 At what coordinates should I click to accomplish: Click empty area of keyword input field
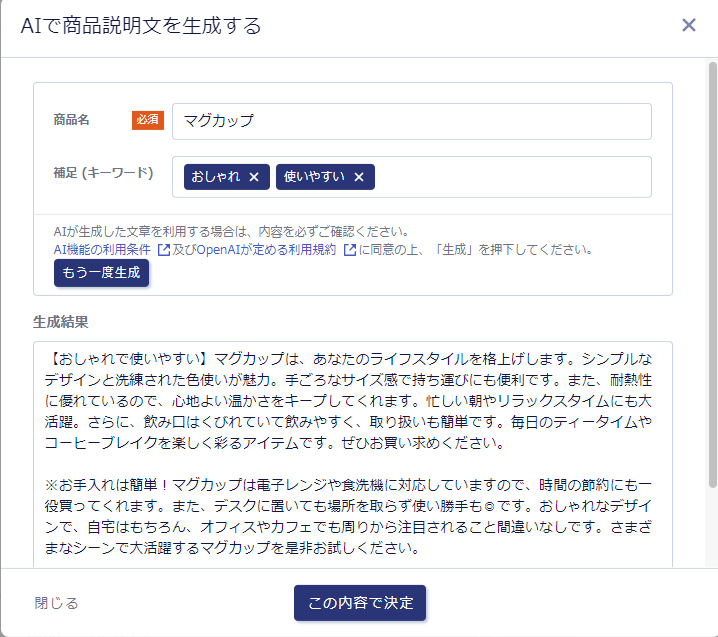point(513,177)
